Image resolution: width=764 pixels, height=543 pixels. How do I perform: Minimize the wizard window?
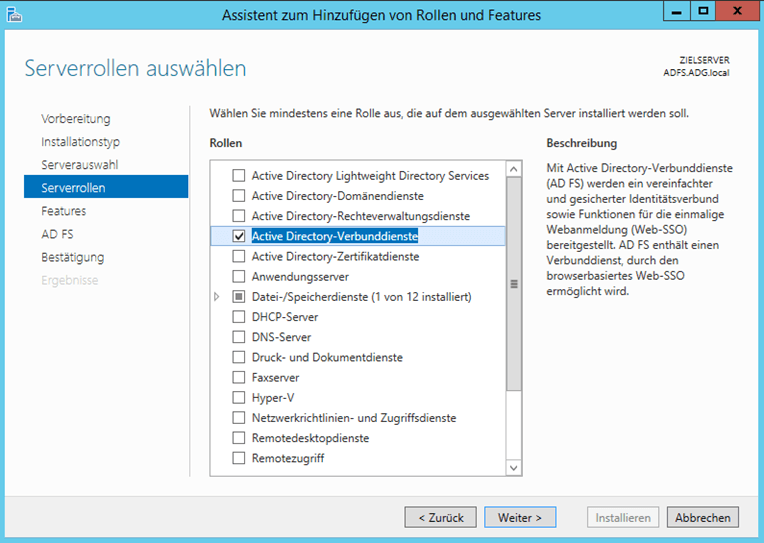click(677, 12)
